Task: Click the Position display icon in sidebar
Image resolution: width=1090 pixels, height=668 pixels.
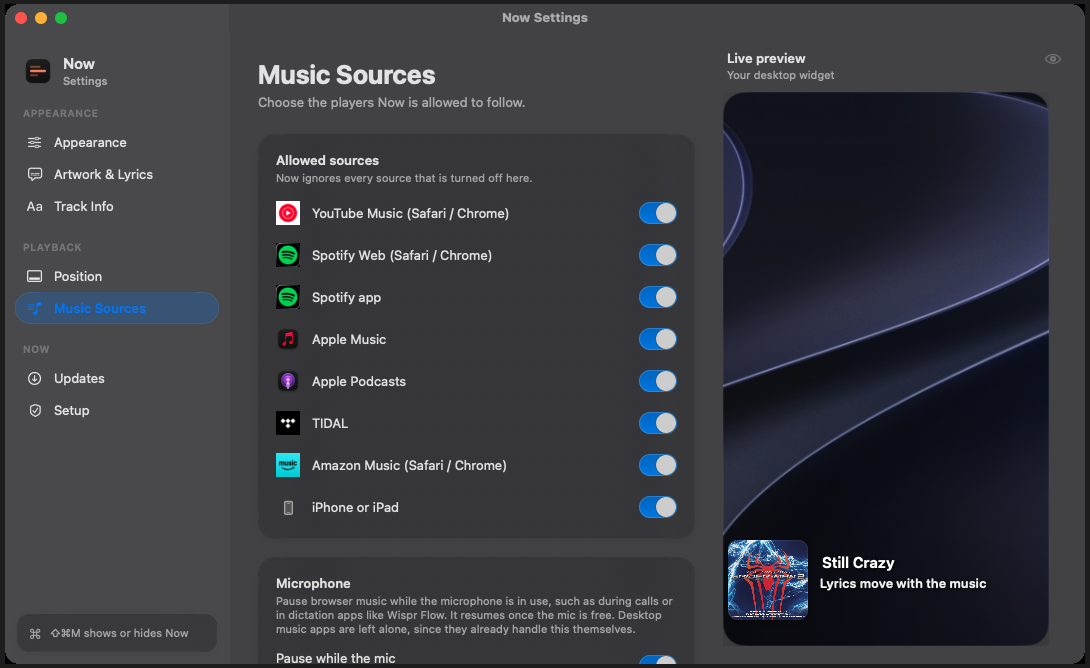Action: pyautogui.click(x=34, y=277)
